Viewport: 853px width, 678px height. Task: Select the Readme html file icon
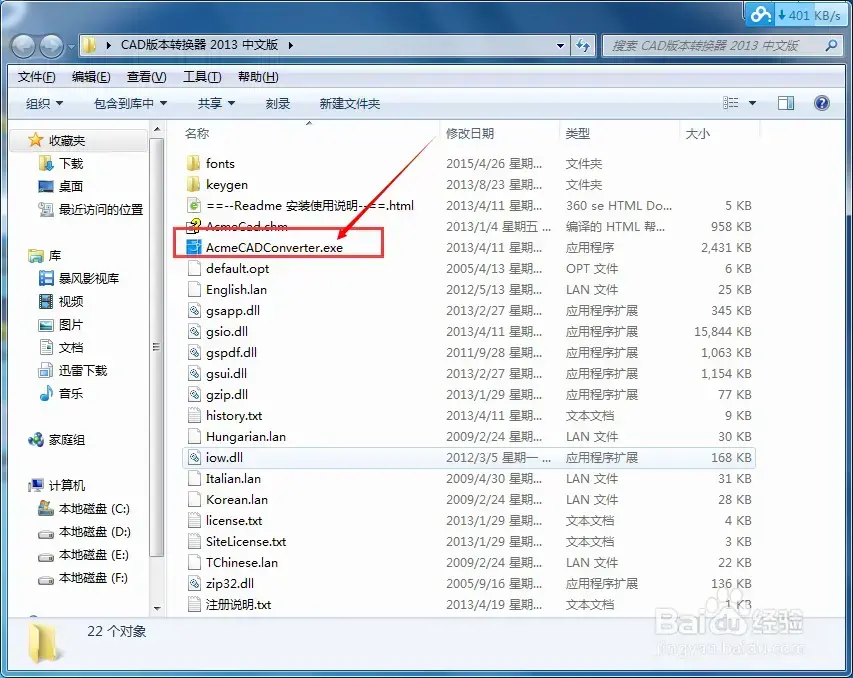point(194,205)
